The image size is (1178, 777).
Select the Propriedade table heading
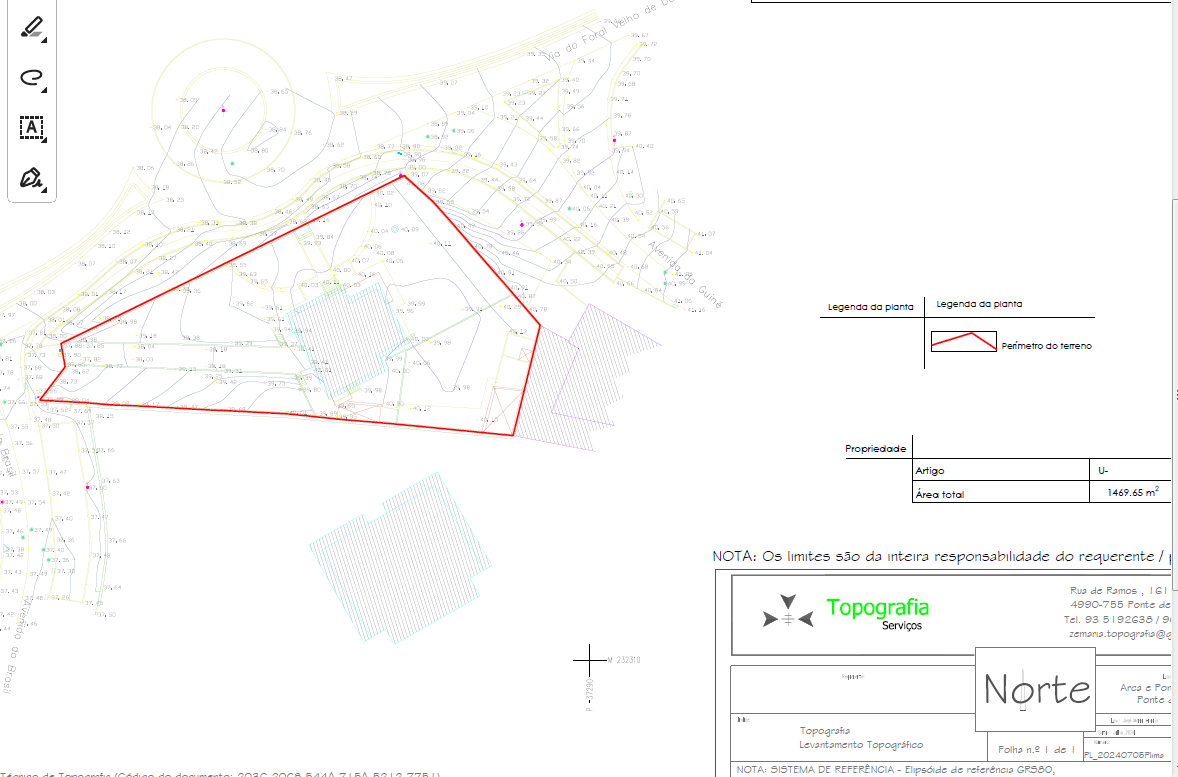coord(875,449)
